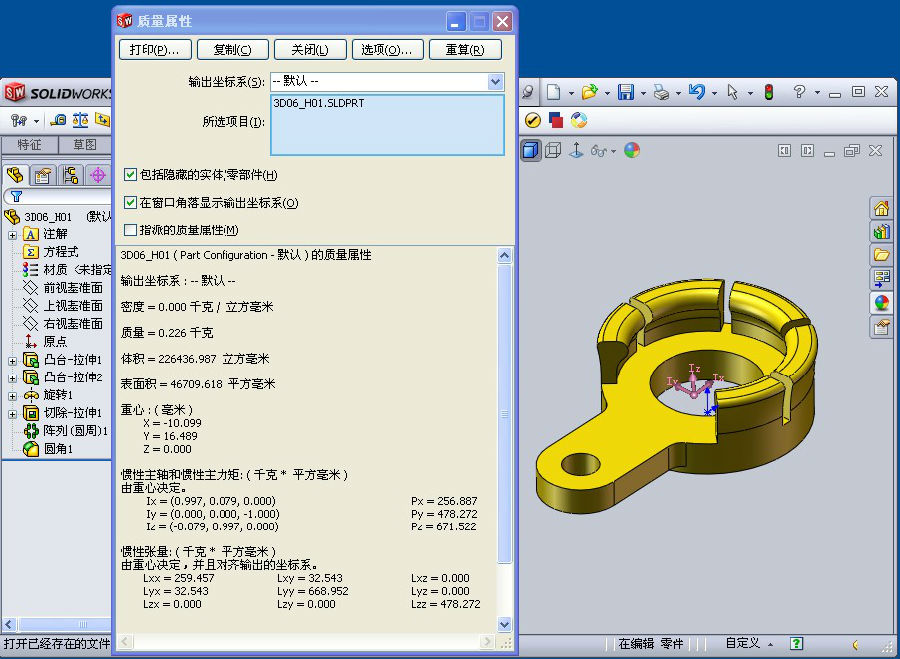Open the SolidWorks Resources home icon
The image size is (900, 659).
point(881,208)
